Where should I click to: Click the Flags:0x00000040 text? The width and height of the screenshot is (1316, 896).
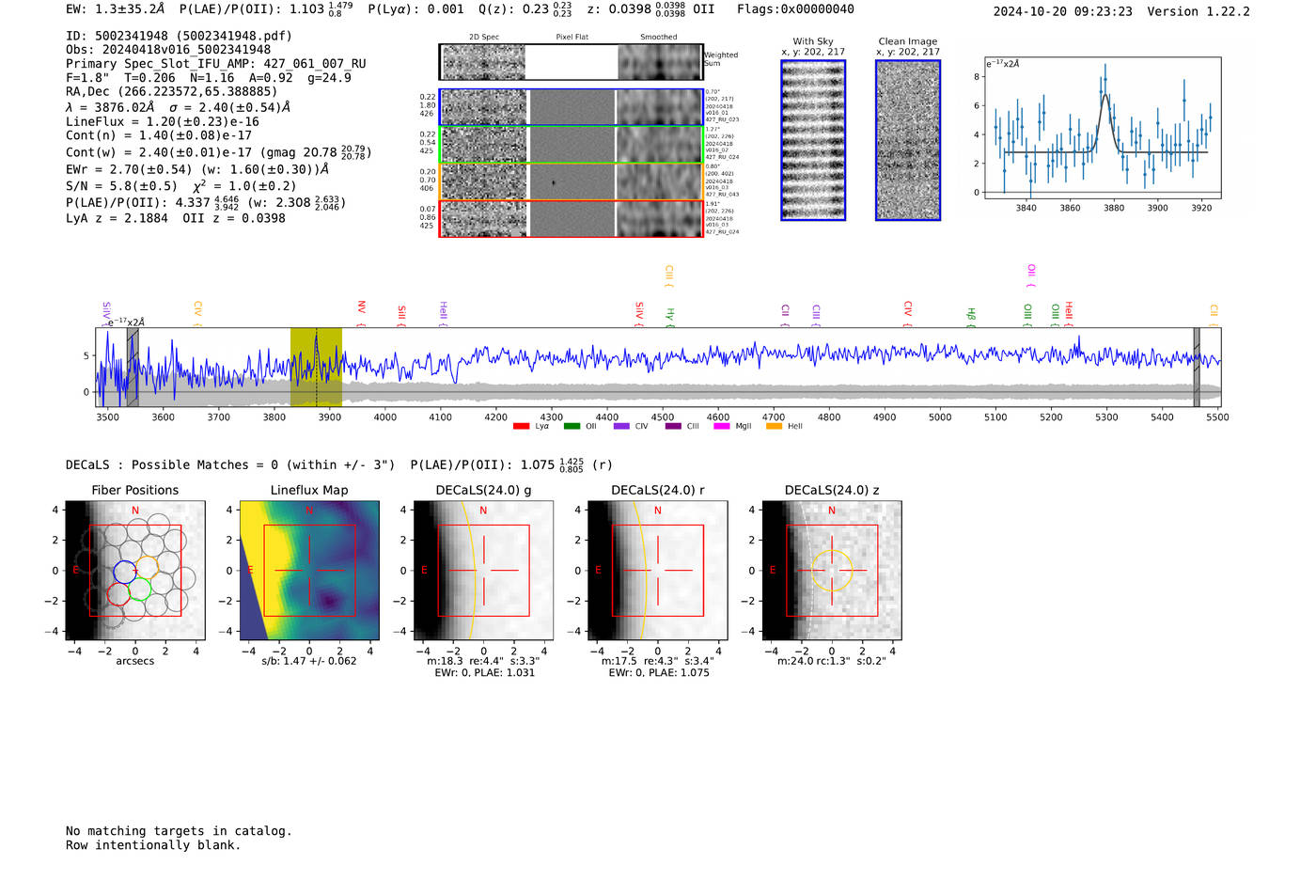pyautogui.click(x=795, y=9)
